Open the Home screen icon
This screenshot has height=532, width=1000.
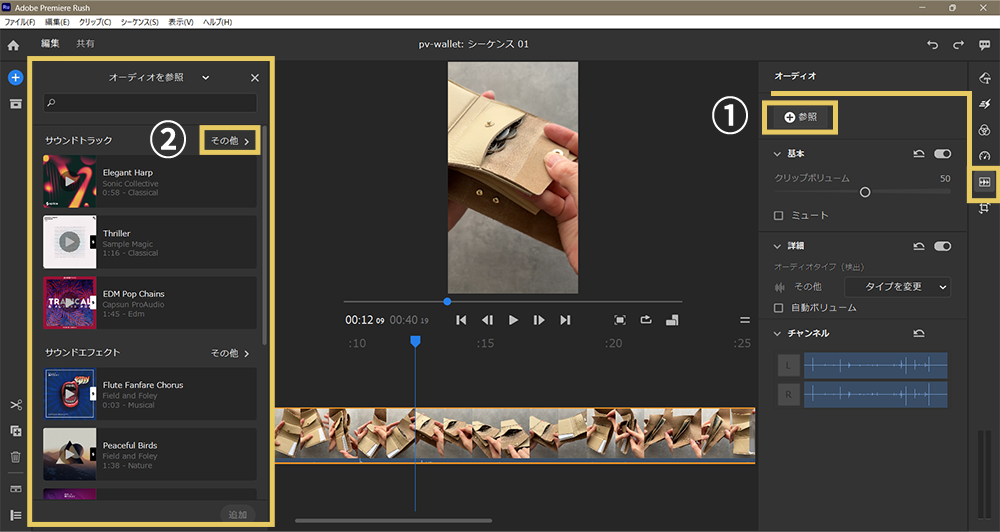click(13, 45)
